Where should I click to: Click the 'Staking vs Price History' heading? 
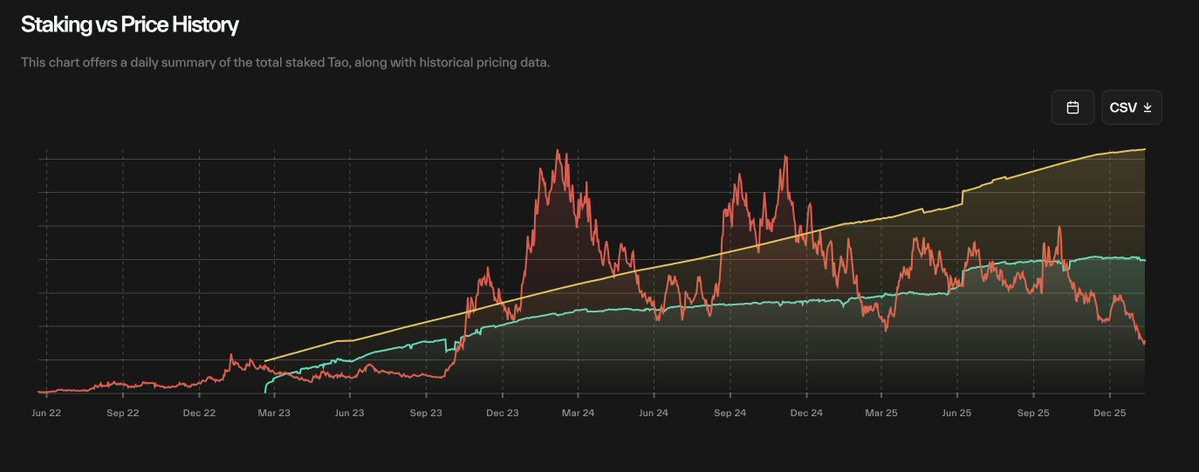click(x=130, y=24)
